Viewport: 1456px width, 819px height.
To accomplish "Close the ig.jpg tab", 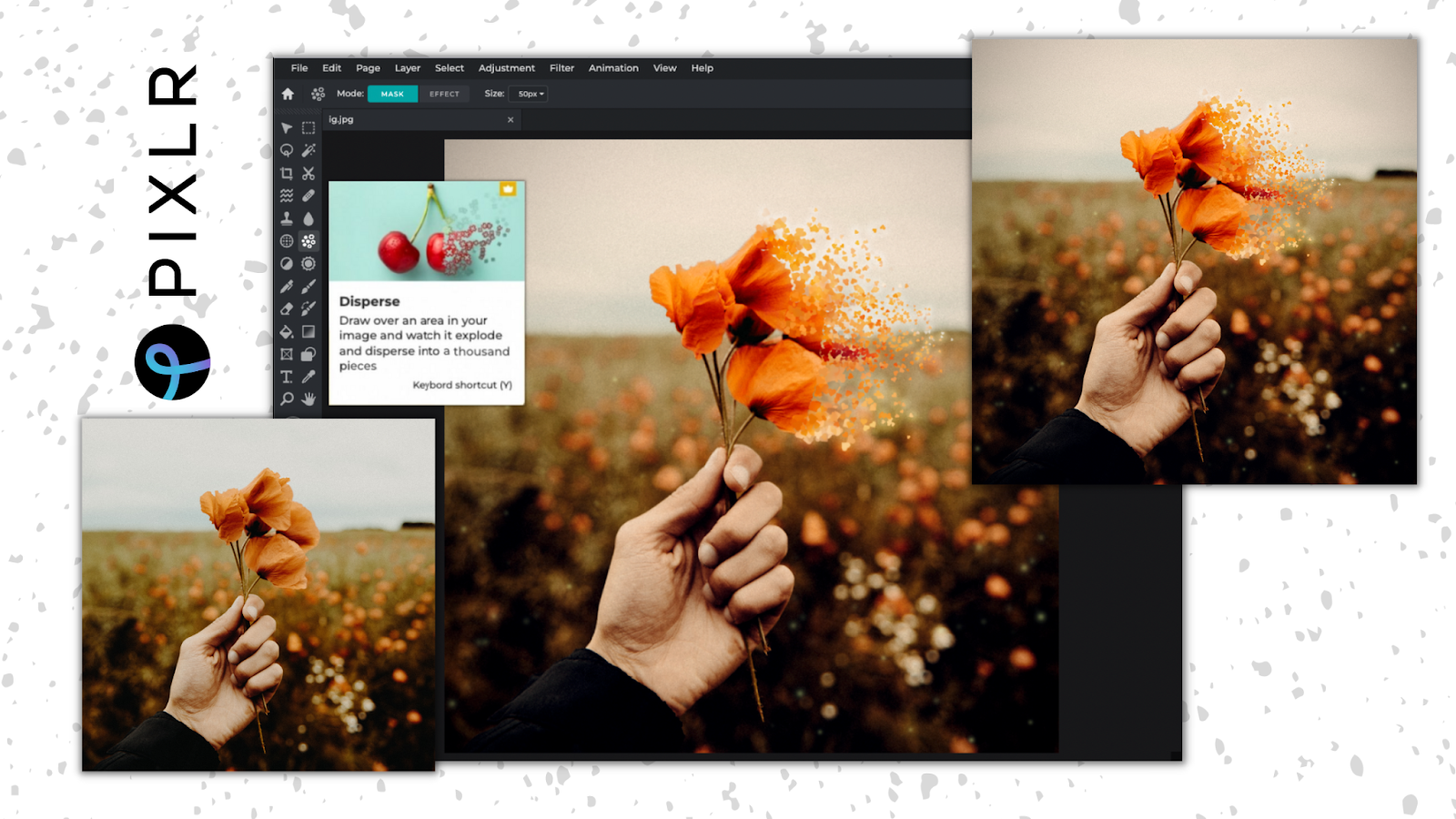I will click(511, 119).
